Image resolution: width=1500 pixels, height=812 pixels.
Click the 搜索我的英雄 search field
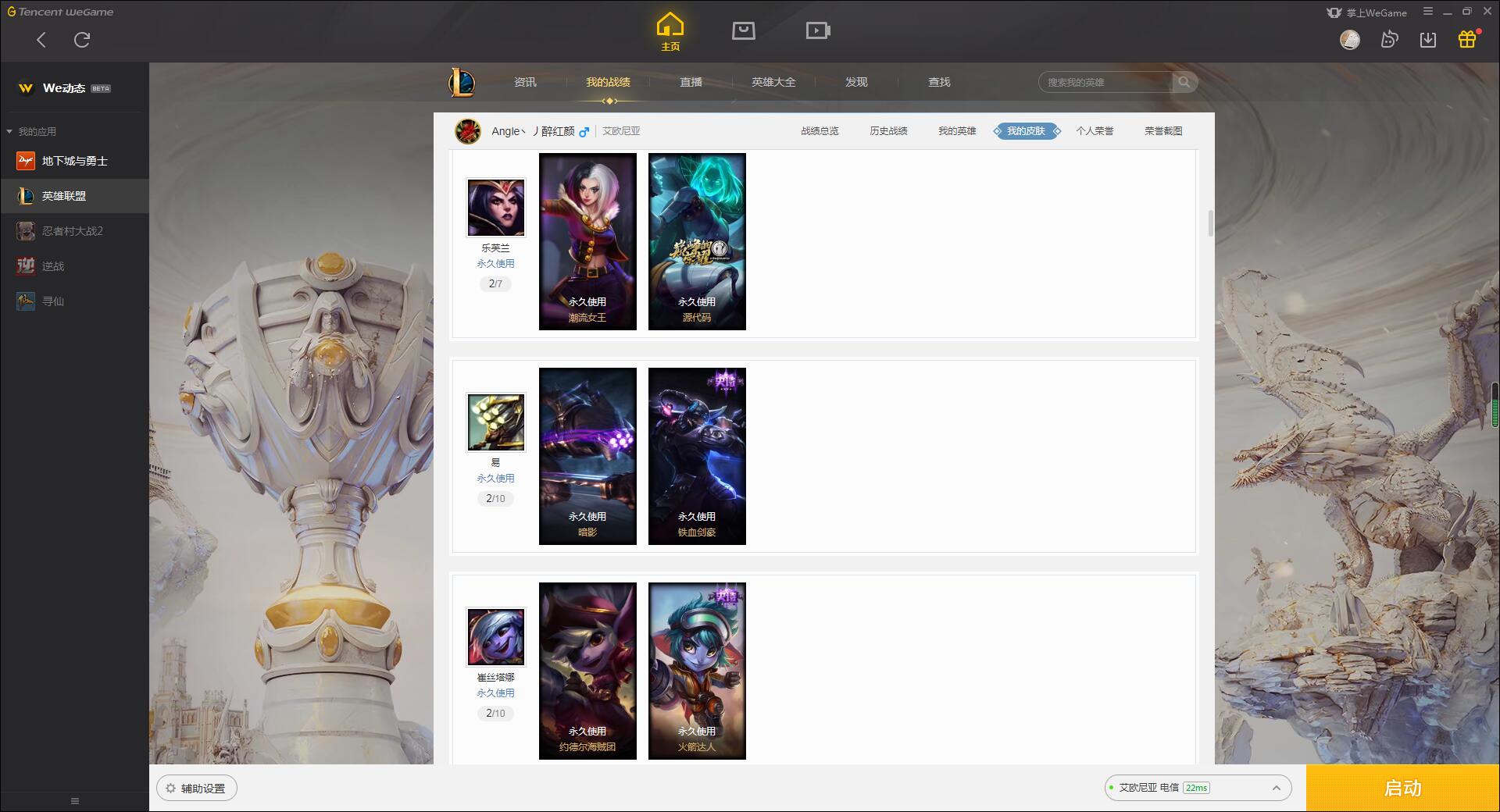click(1105, 82)
